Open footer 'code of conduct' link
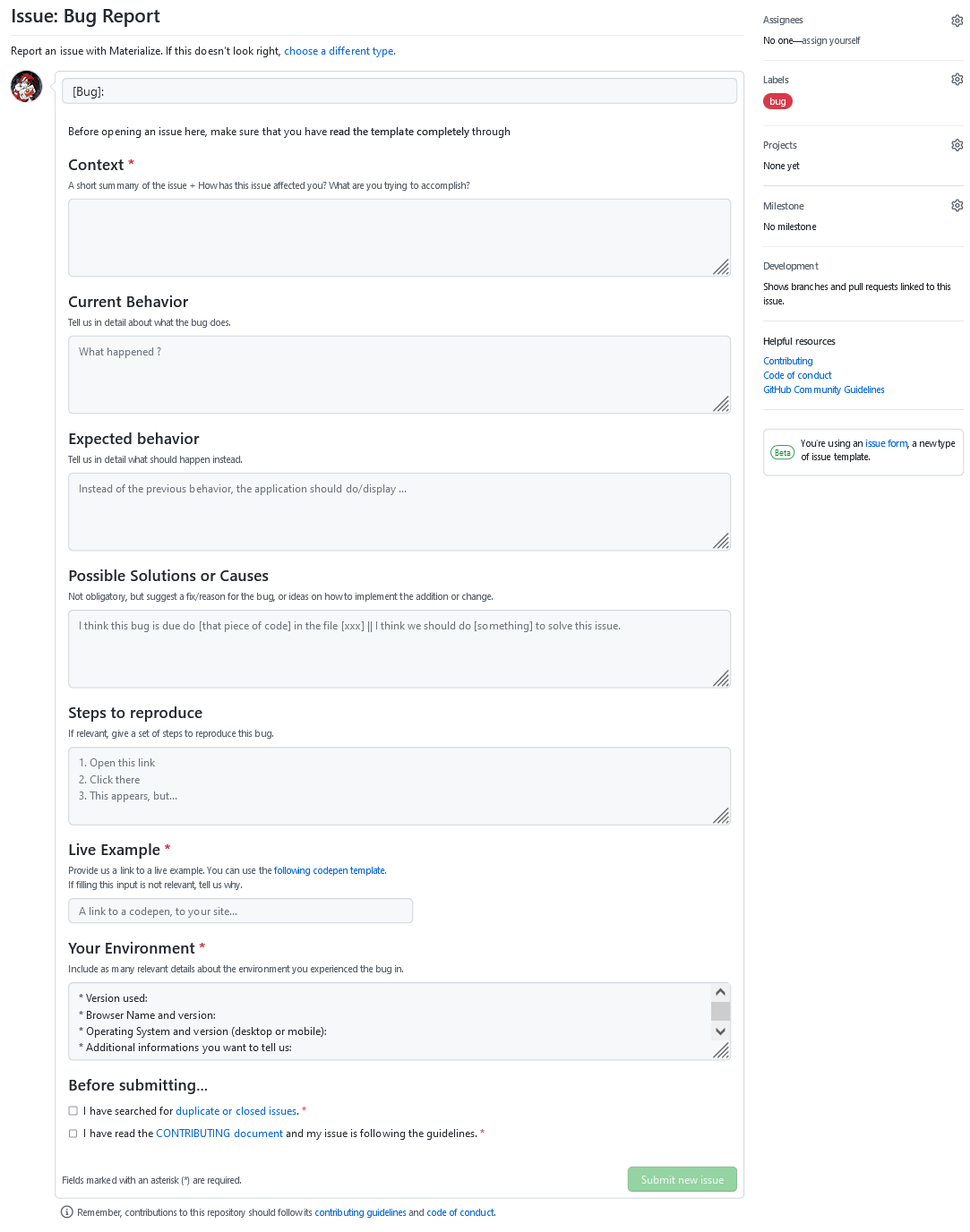The width and height of the screenshot is (970, 1232). (460, 1212)
